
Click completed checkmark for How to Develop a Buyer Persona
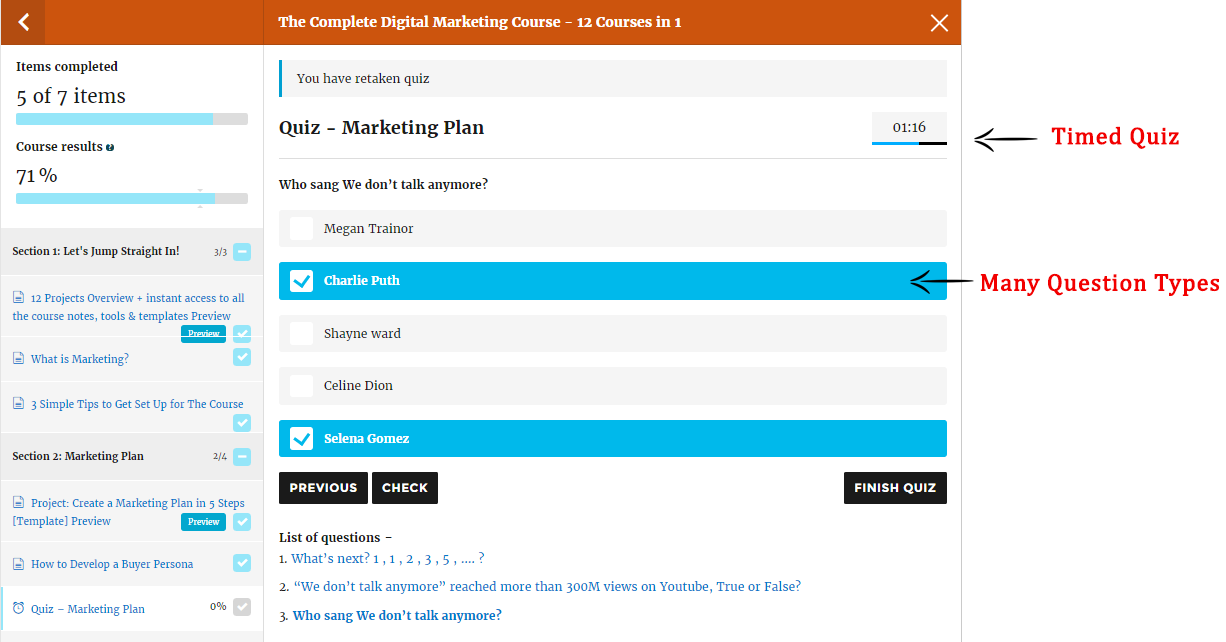(242, 563)
